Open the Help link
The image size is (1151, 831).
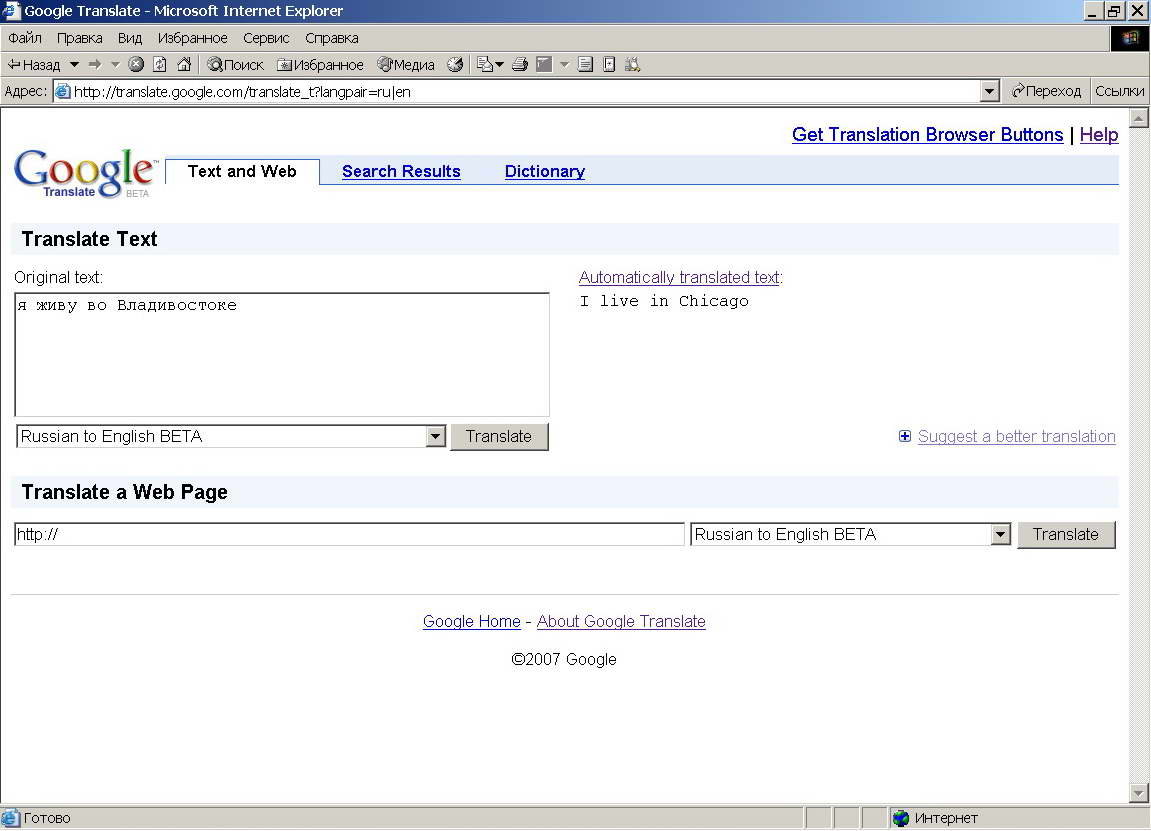click(1099, 135)
